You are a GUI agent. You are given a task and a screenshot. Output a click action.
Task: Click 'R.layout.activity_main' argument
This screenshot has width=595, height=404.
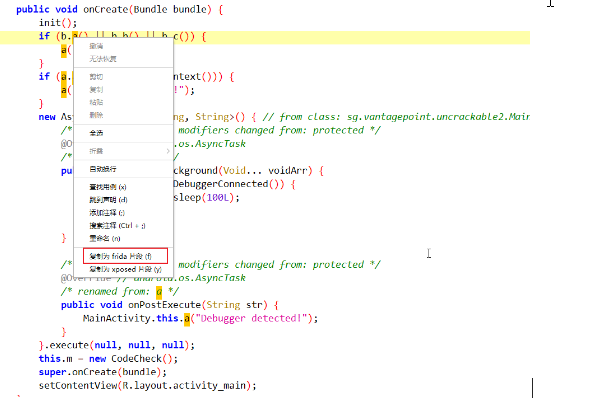pyautogui.click(x=185, y=385)
